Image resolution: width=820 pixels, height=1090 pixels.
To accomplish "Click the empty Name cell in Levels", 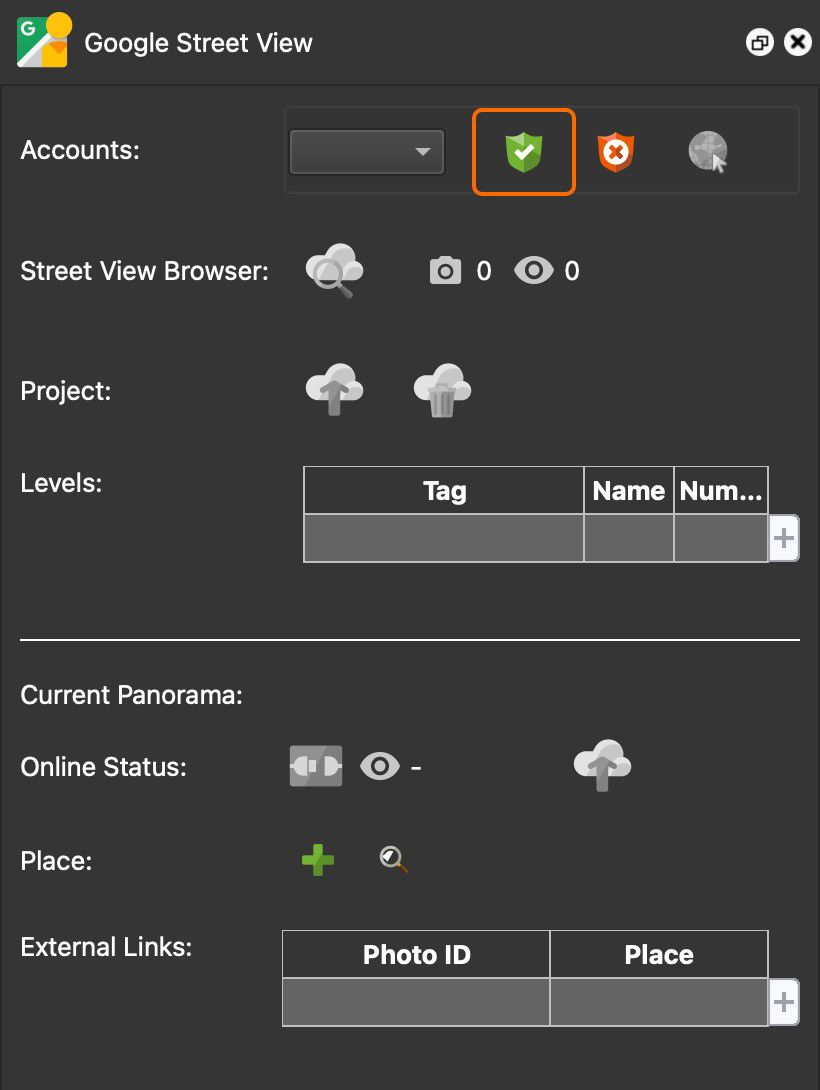I will 629,538.
